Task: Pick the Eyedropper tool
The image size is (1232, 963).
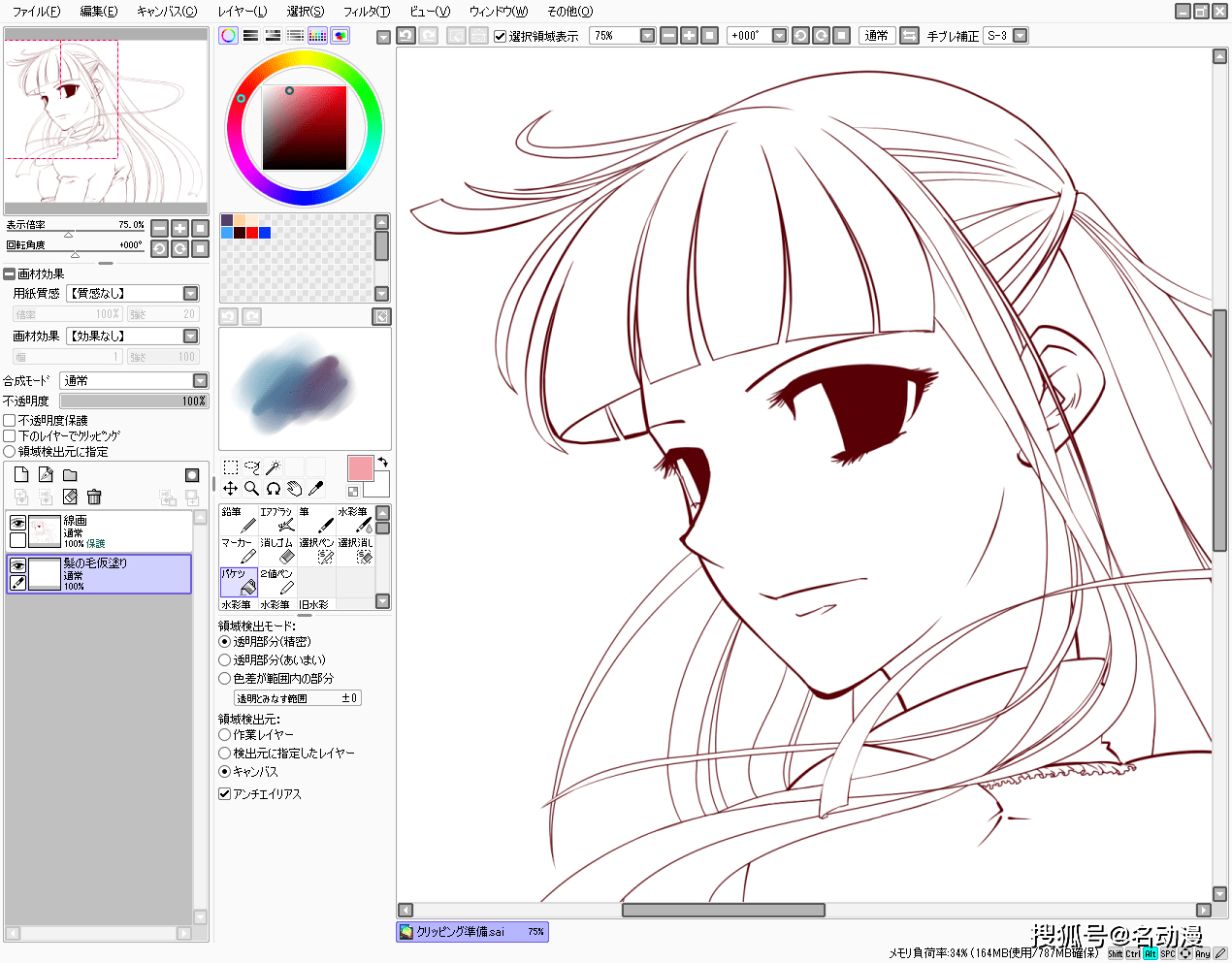Action: point(316,489)
